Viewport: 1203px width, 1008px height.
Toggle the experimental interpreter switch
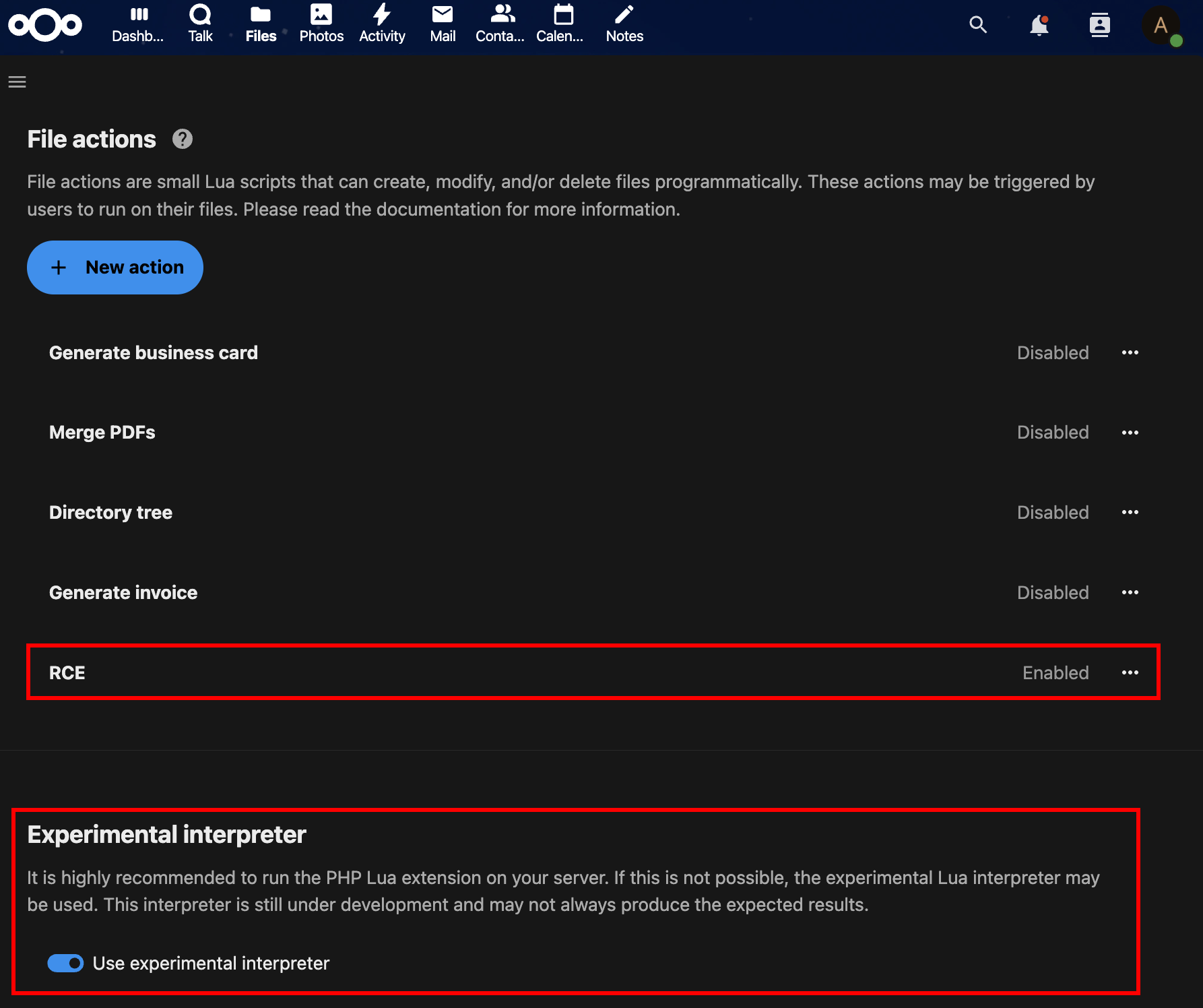tap(65, 964)
